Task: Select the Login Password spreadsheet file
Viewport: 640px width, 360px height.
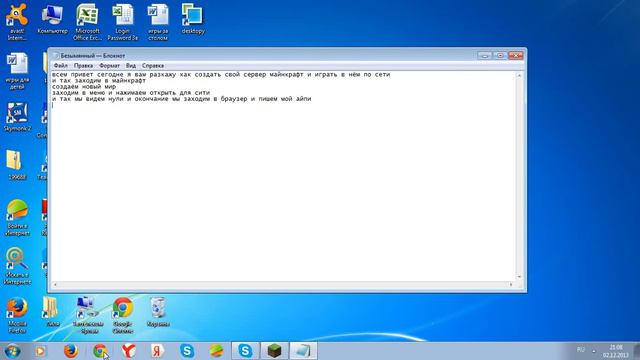Action: click(122, 22)
